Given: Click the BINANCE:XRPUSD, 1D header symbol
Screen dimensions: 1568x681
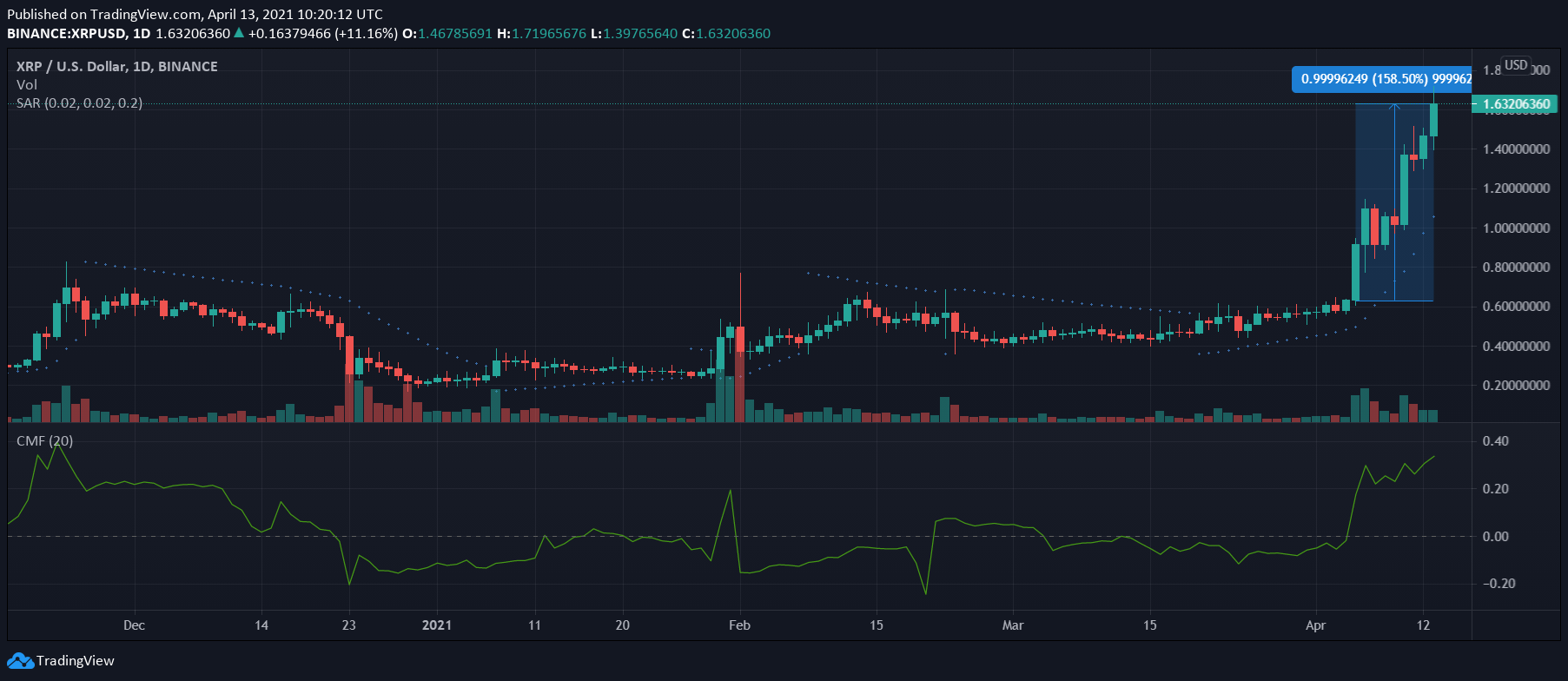Looking at the screenshot, I should pyautogui.click(x=79, y=34).
